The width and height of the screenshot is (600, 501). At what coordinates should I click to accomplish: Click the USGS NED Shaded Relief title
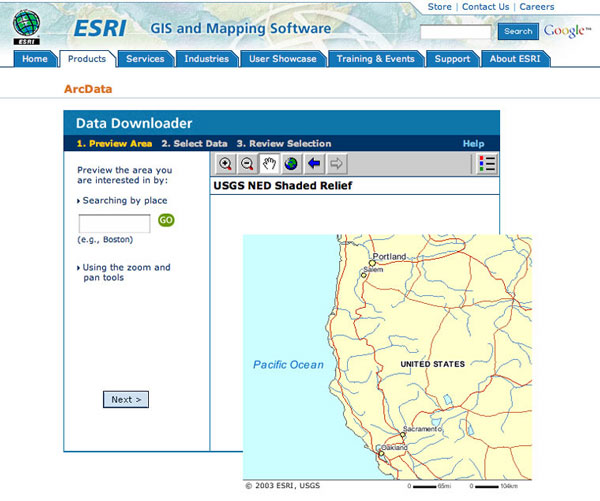tap(283, 186)
